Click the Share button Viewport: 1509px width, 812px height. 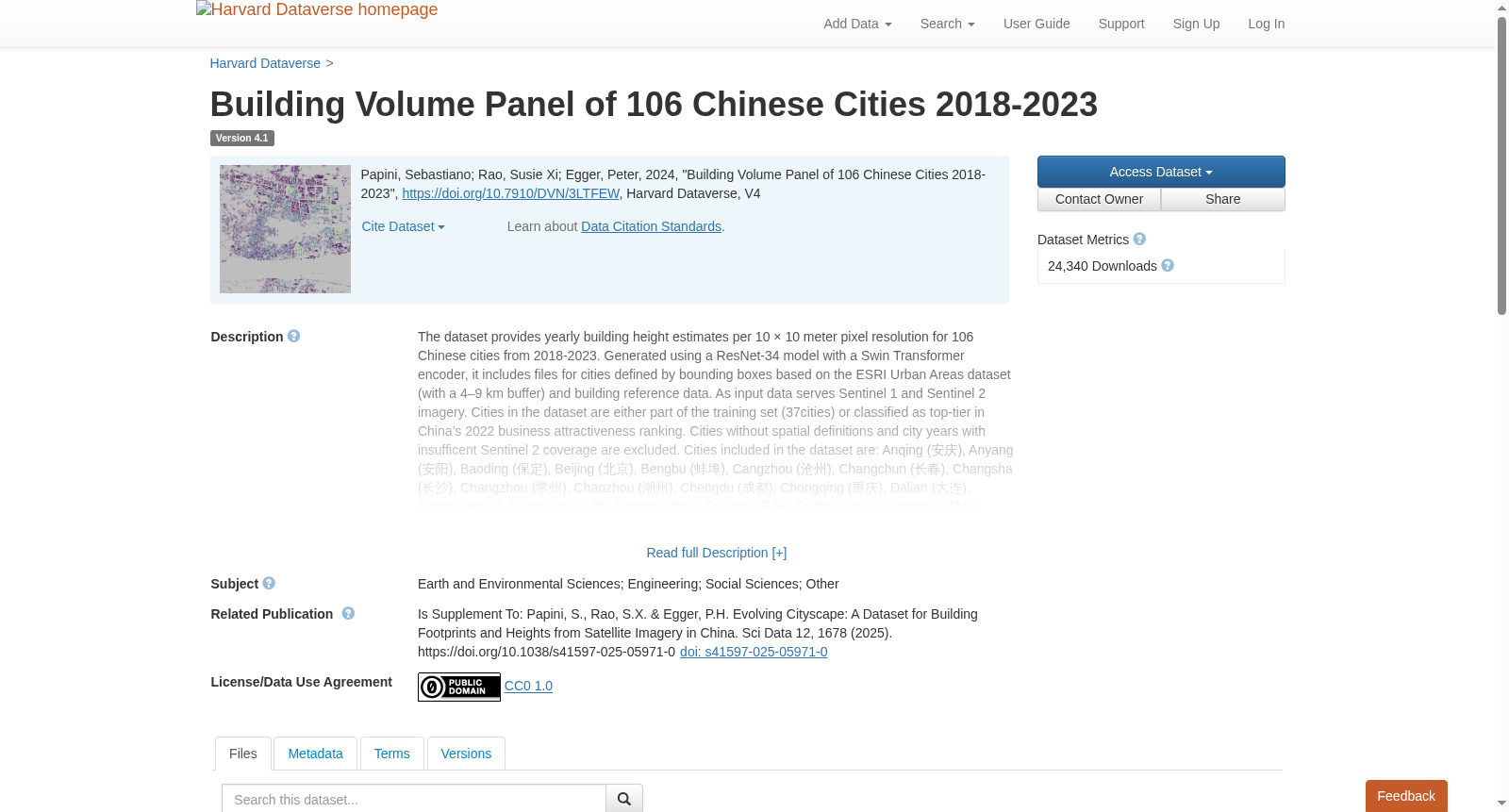click(1223, 199)
